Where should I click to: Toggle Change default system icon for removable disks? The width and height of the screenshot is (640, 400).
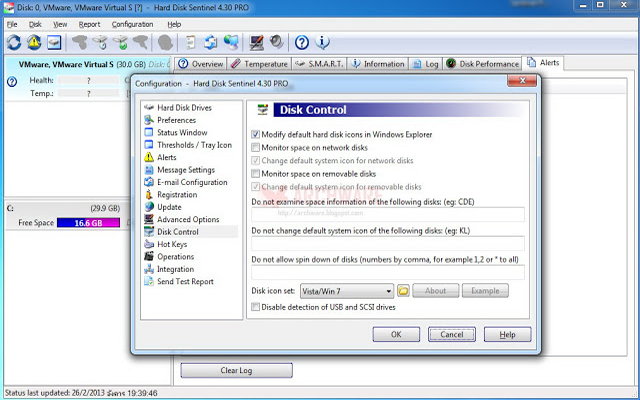click(x=256, y=187)
